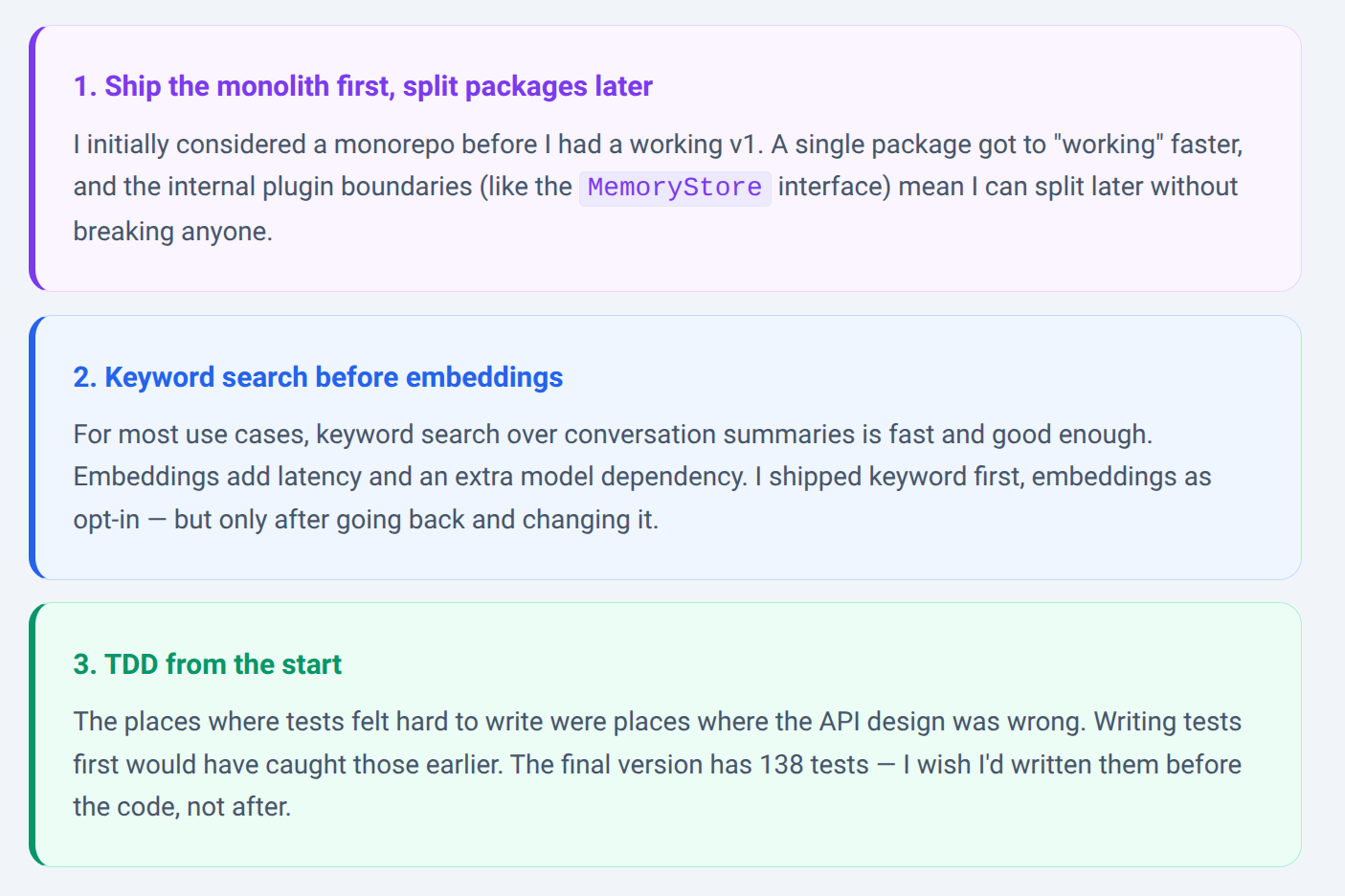Viewport: 1345px width, 896px height.
Task: Click the word "monorepo" in the first paragraph
Action: pos(394,145)
